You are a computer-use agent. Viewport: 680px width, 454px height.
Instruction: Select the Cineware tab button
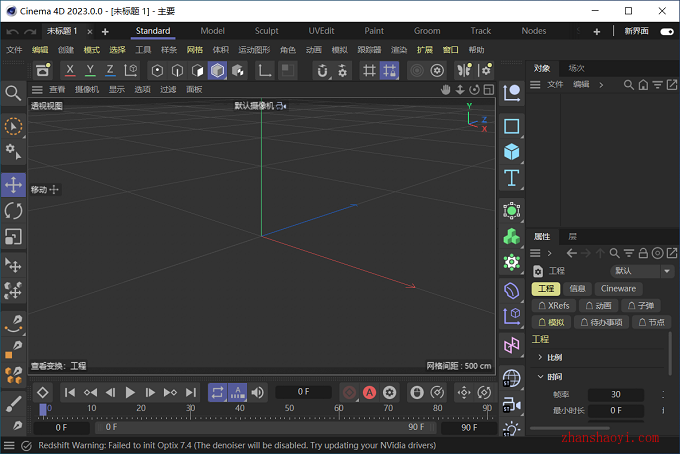[618, 288]
